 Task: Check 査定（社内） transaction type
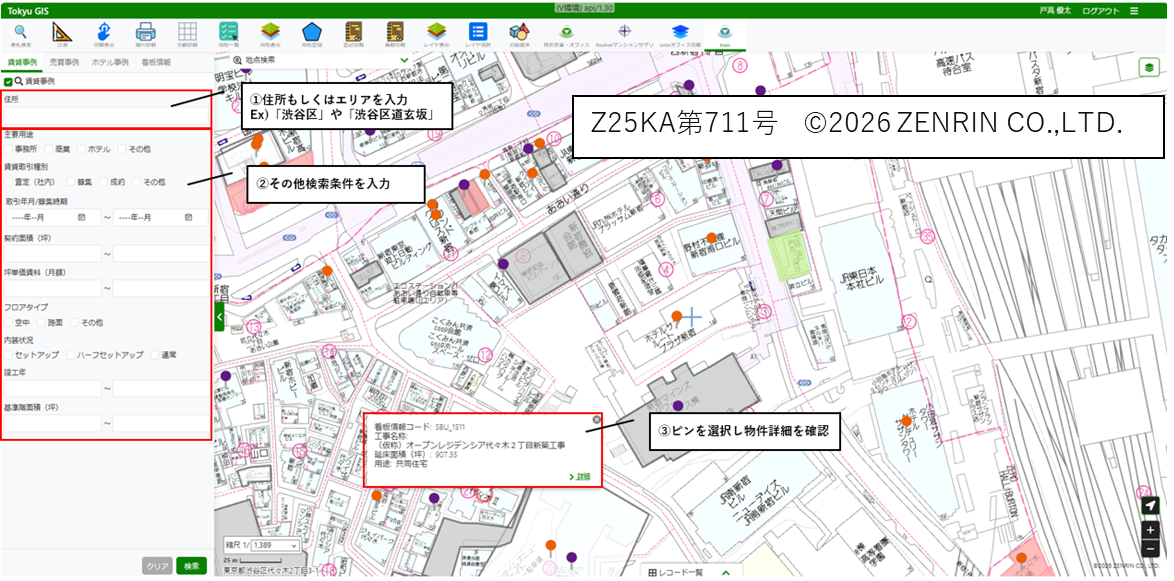tap(7, 182)
